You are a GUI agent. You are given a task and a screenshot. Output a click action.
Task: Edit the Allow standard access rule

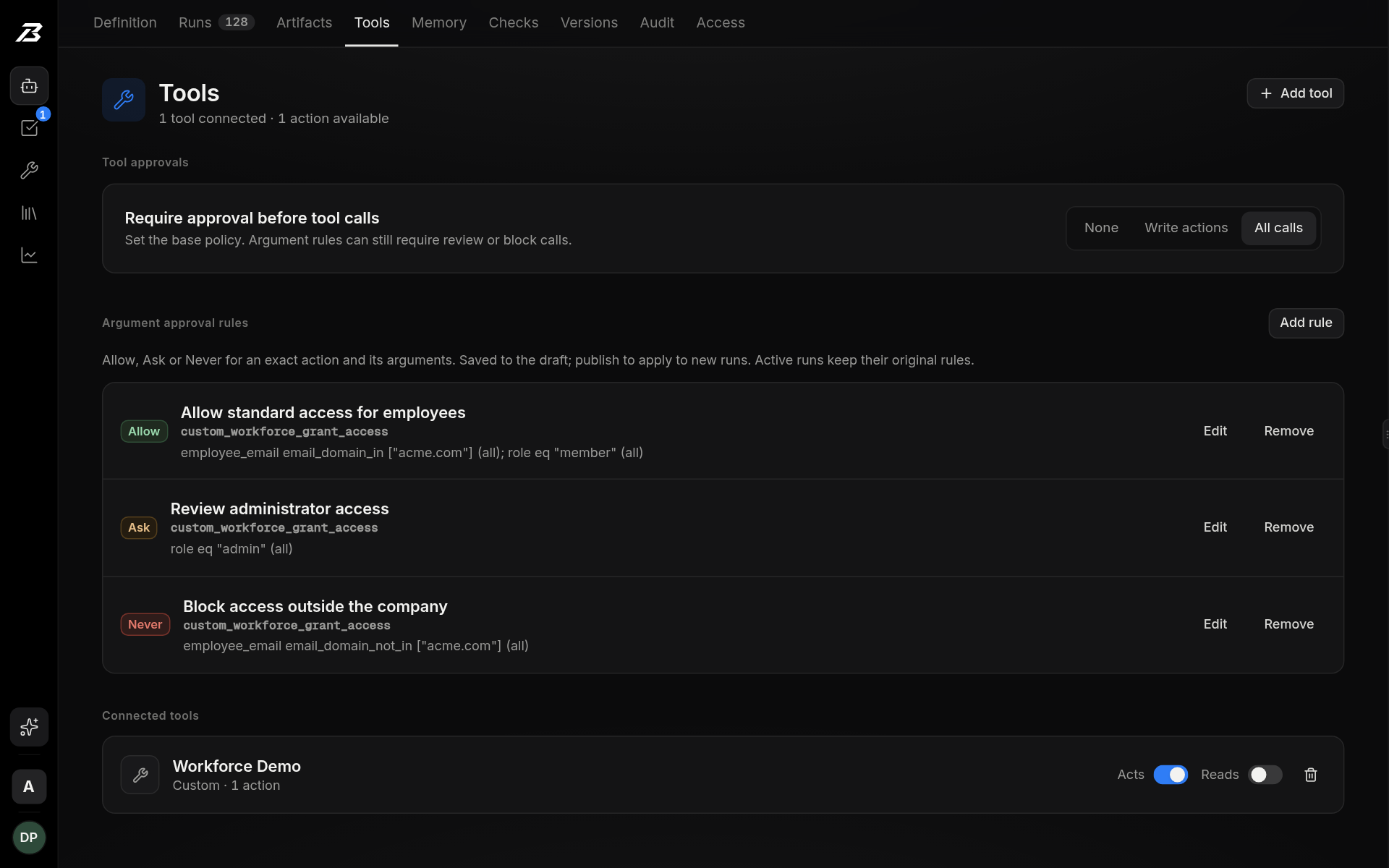[x=1215, y=431]
